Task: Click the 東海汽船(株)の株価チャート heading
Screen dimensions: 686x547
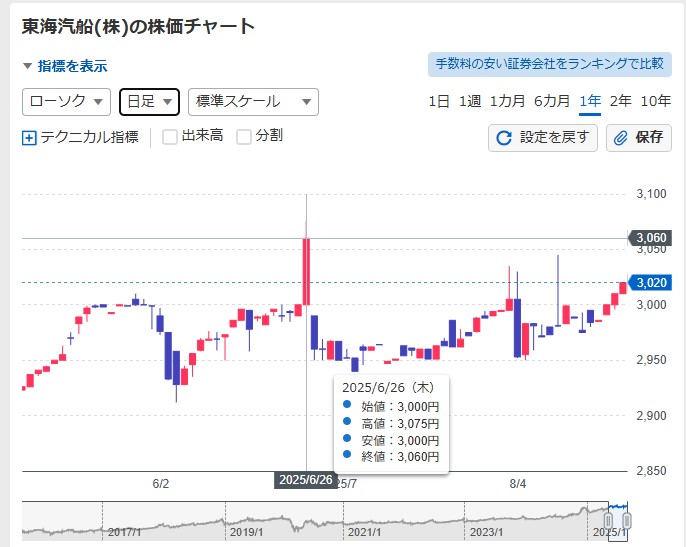Action: coord(138,27)
